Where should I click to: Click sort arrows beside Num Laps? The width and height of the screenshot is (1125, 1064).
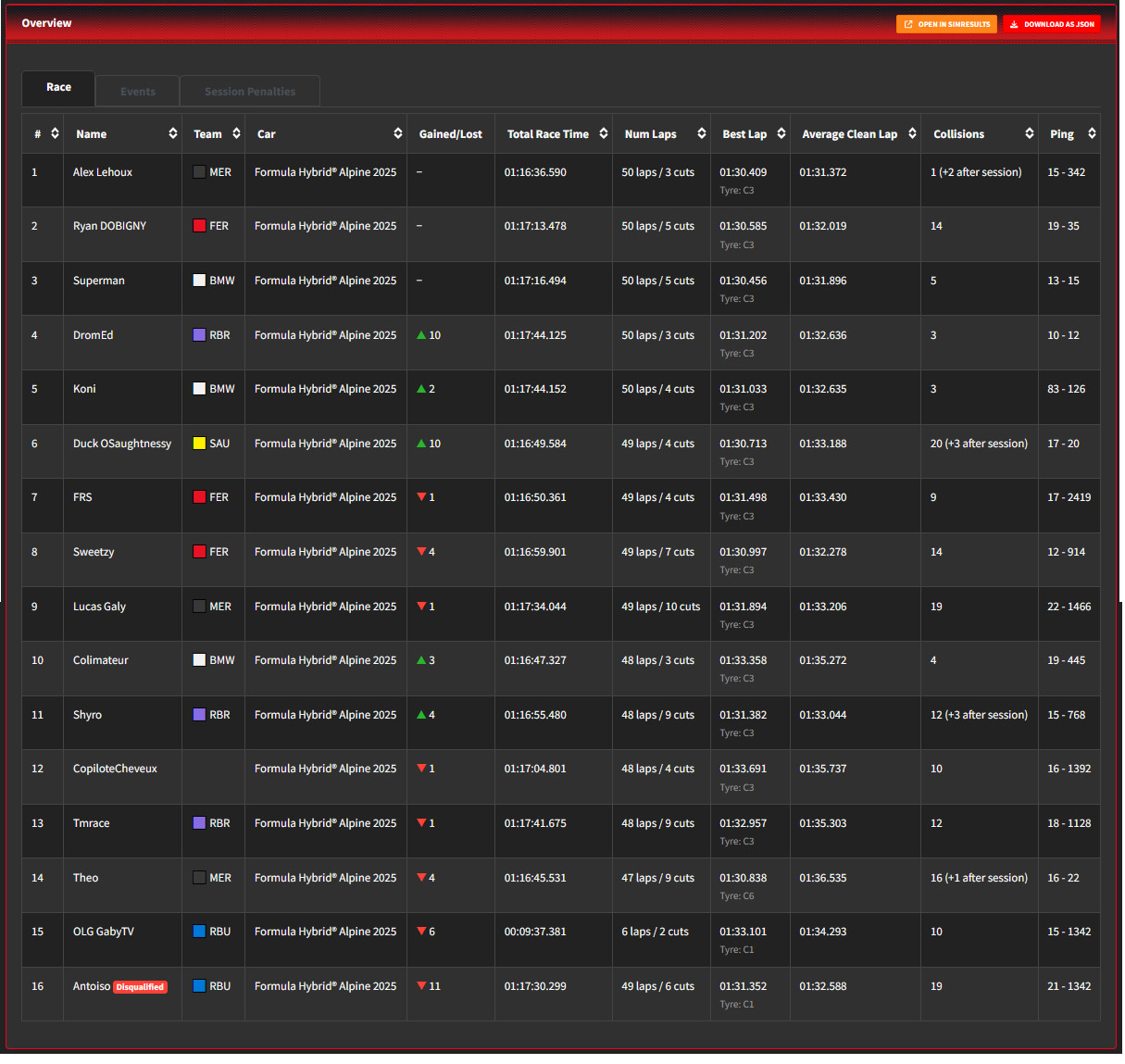pyautogui.click(x=701, y=133)
